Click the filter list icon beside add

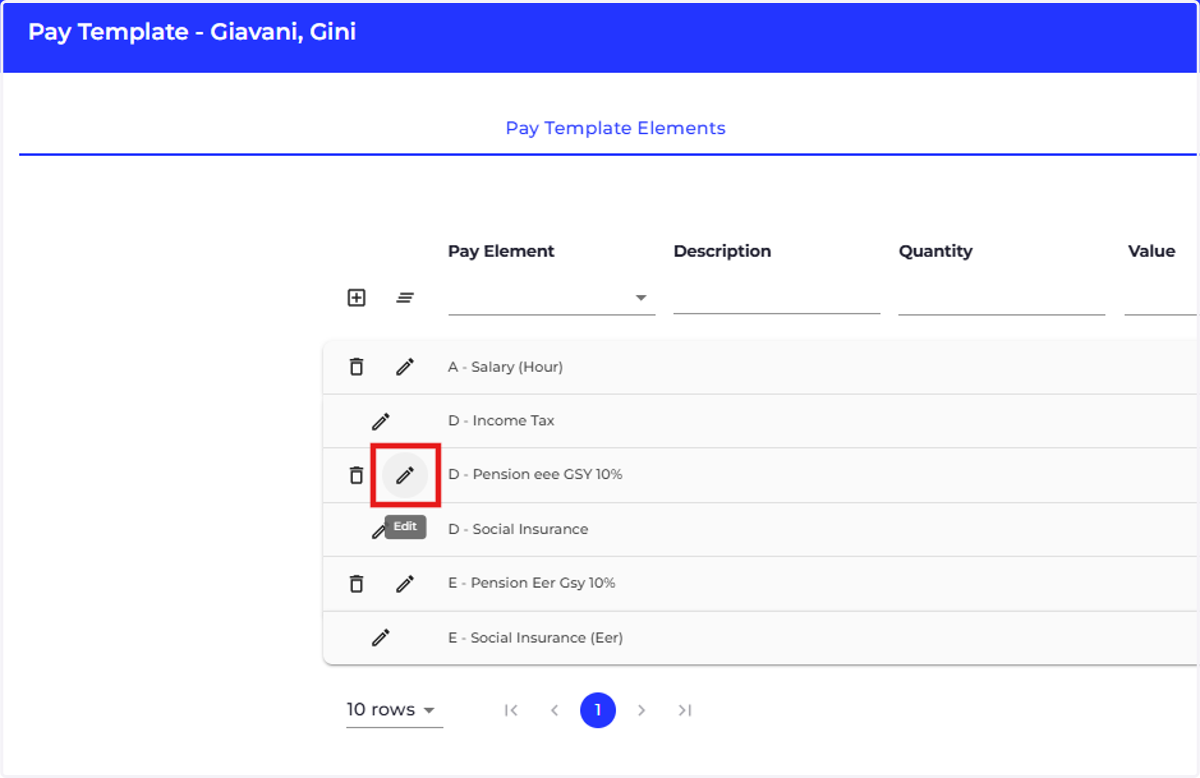pos(405,298)
